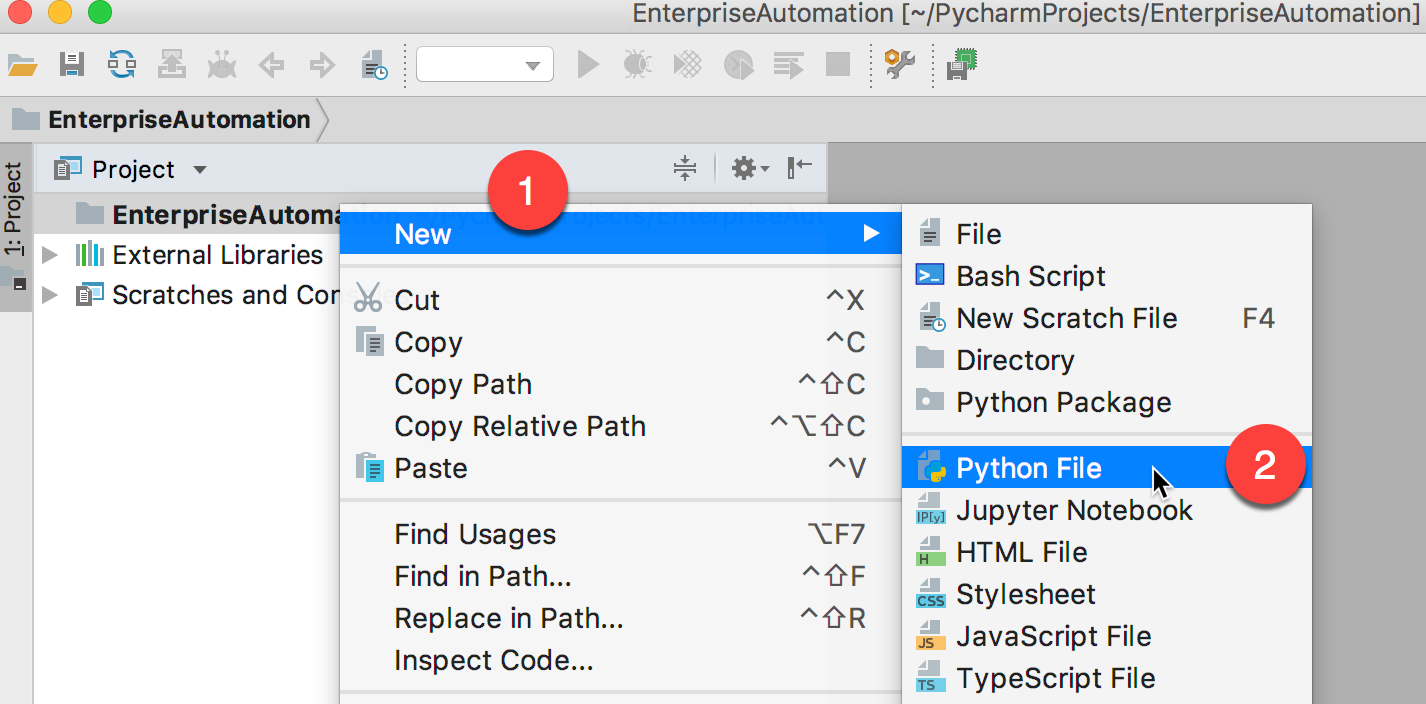Select Copy Path menu entry
This screenshot has height=704, width=1426.
[621, 384]
